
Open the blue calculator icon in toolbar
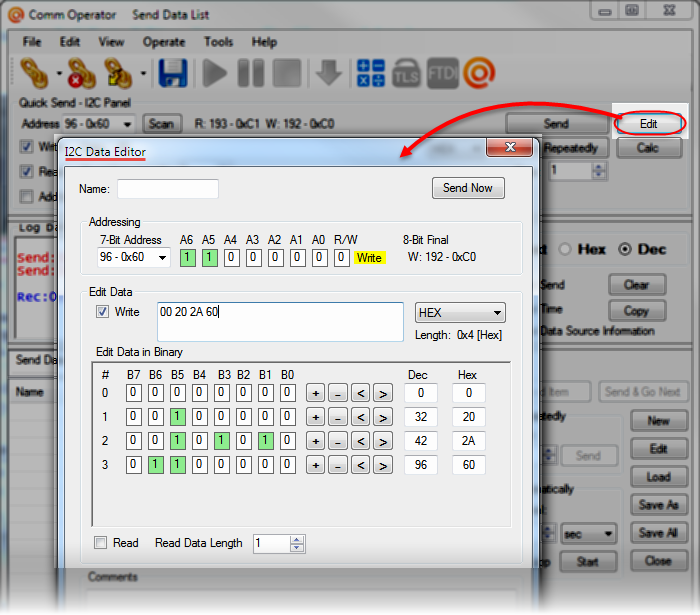371,73
